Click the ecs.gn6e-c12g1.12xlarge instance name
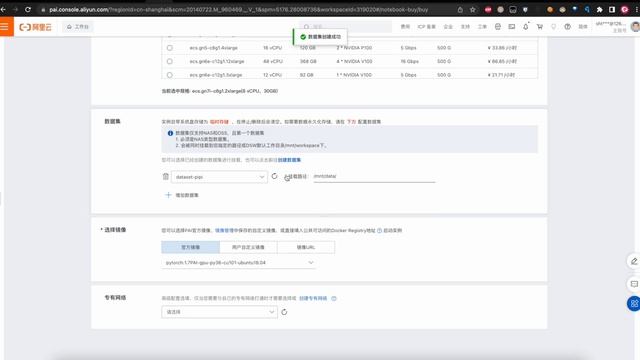The width and height of the screenshot is (640, 360). (217, 61)
